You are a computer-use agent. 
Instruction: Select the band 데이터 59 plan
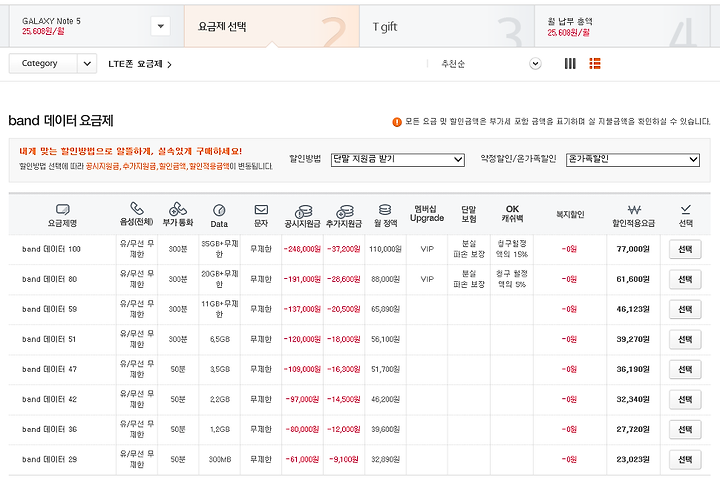click(685, 309)
